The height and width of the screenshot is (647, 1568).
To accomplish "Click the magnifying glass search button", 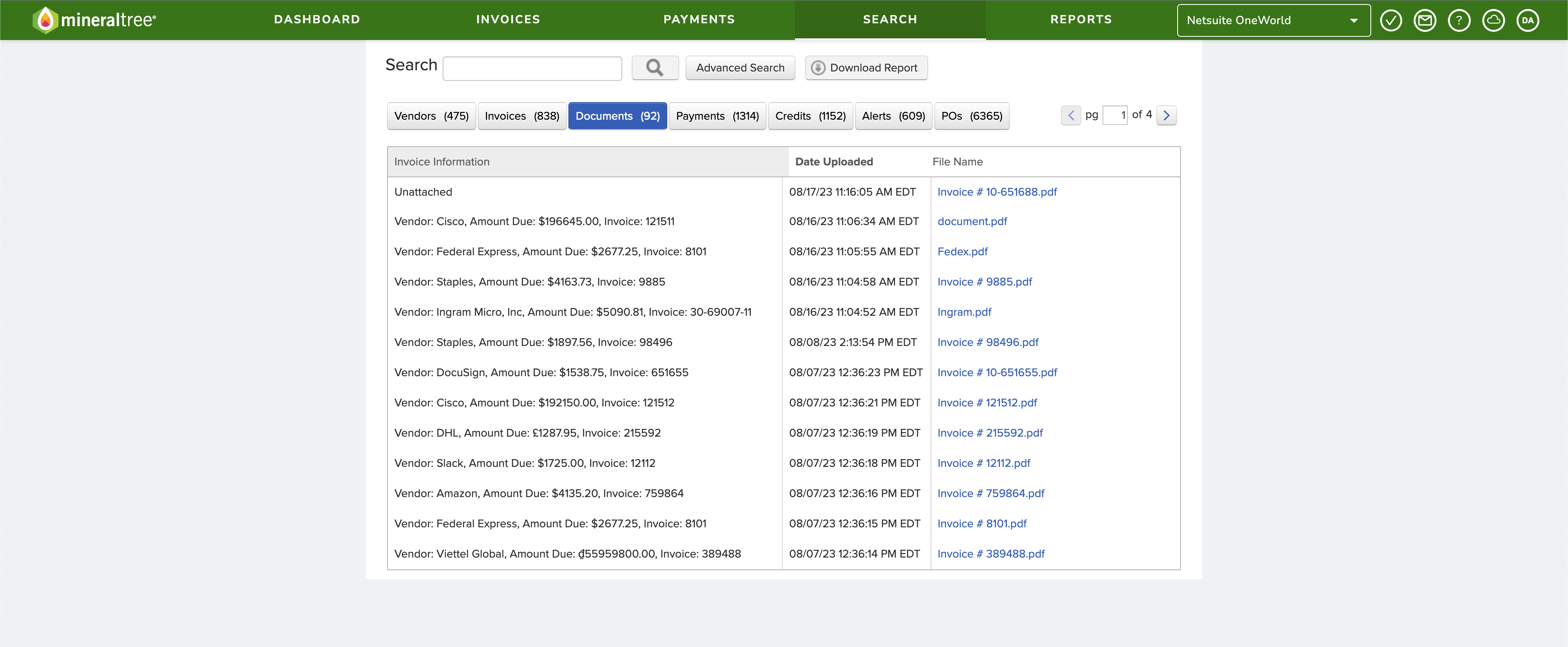I will pos(654,67).
